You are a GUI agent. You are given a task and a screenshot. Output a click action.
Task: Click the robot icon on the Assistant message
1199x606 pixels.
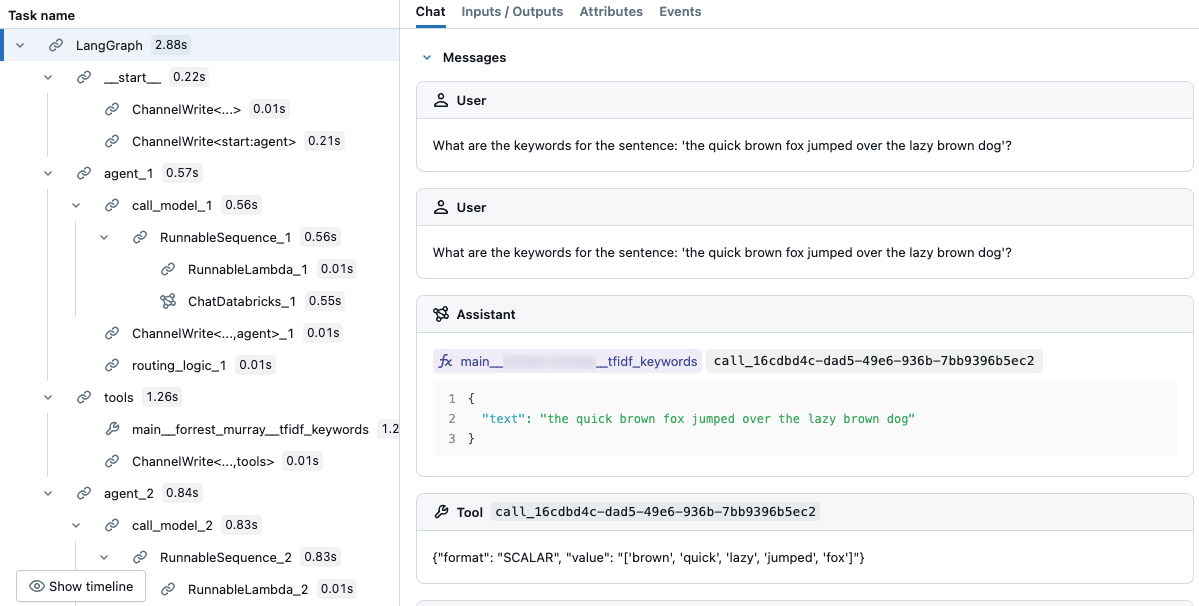[x=441, y=313]
